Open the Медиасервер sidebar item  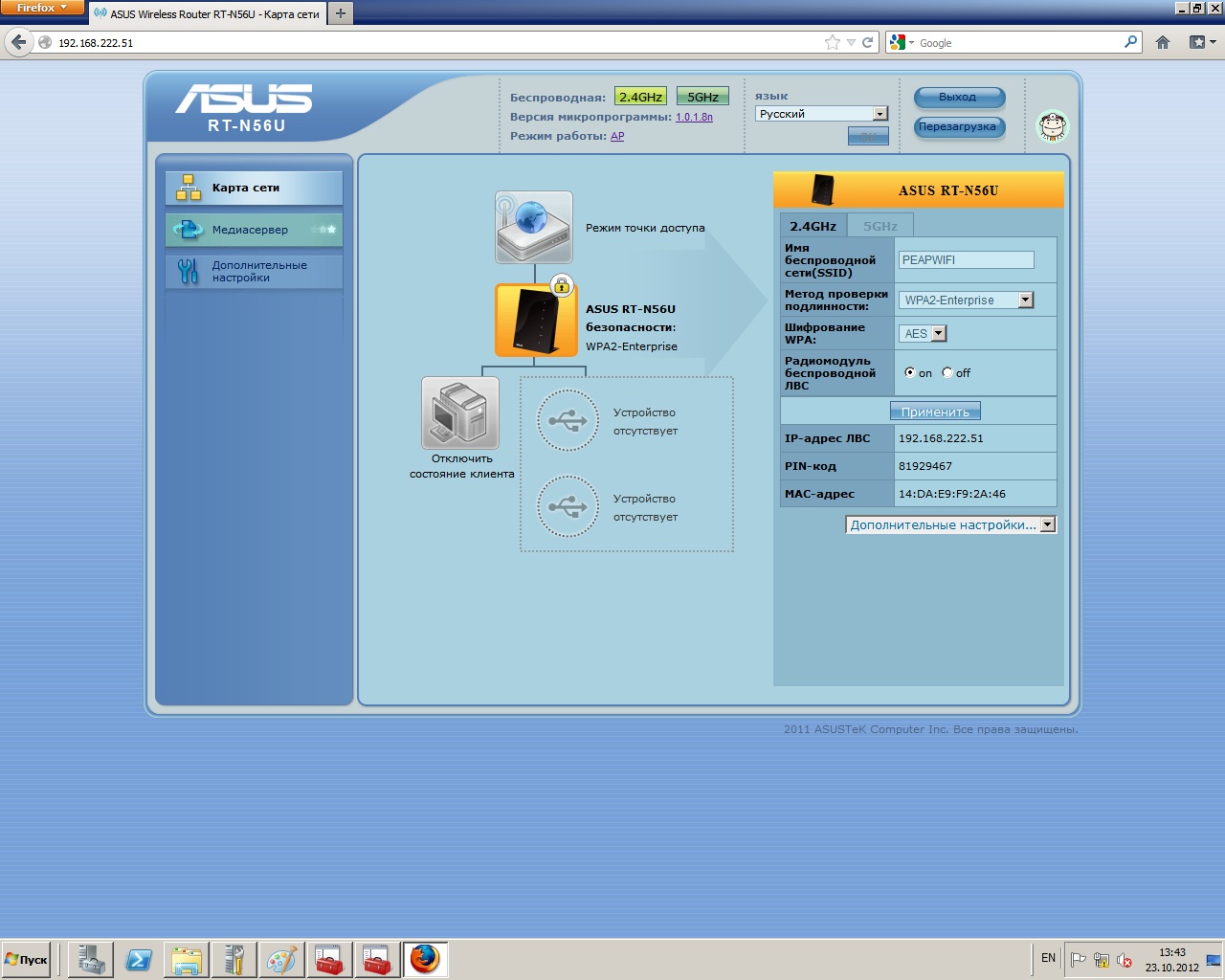pos(254,230)
